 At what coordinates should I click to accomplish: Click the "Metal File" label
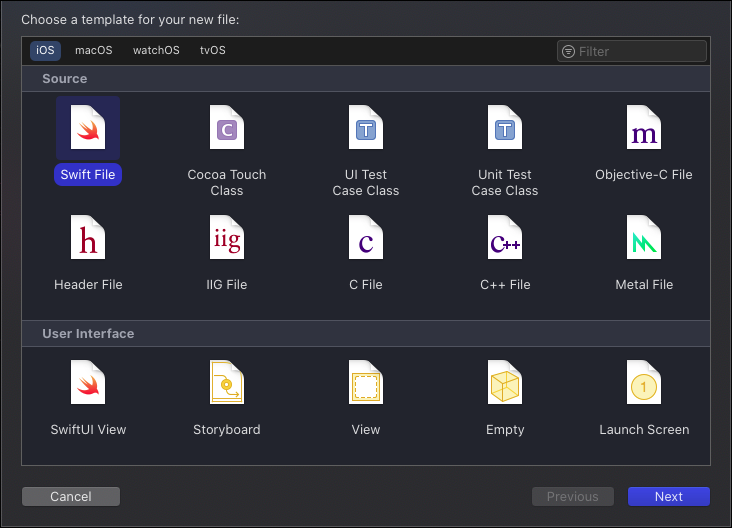pyautogui.click(x=644, y=285)
